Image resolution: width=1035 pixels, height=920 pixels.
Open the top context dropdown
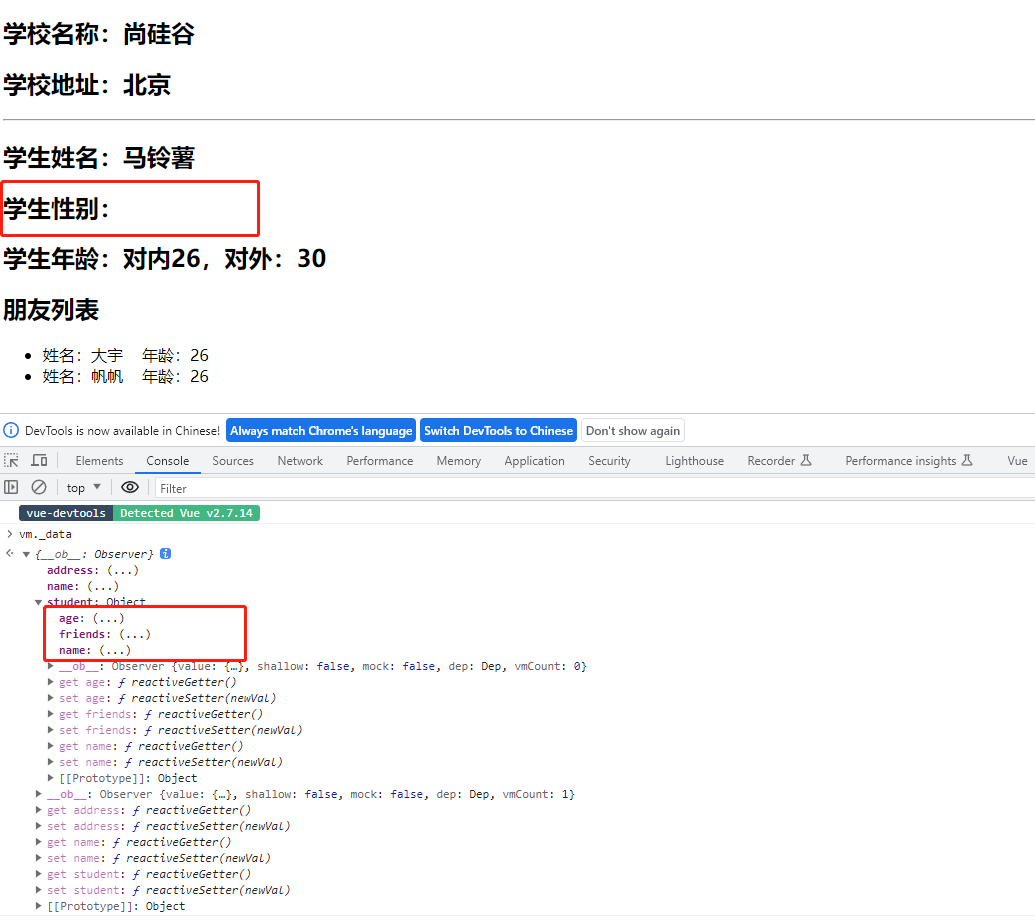83,488
